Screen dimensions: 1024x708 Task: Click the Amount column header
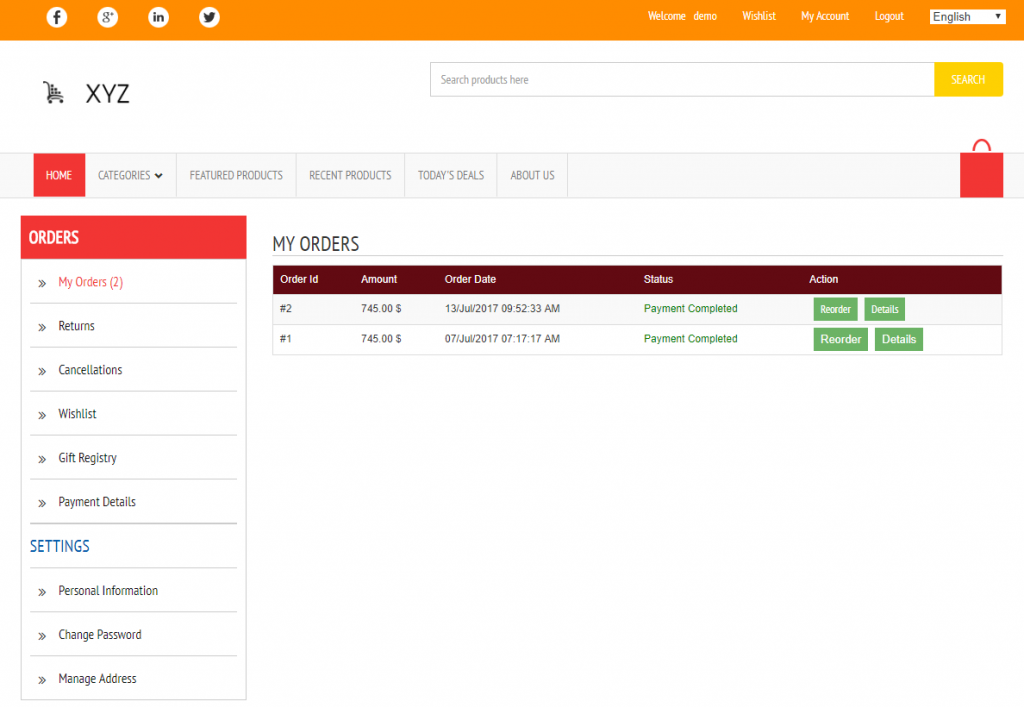click(379, 279)
